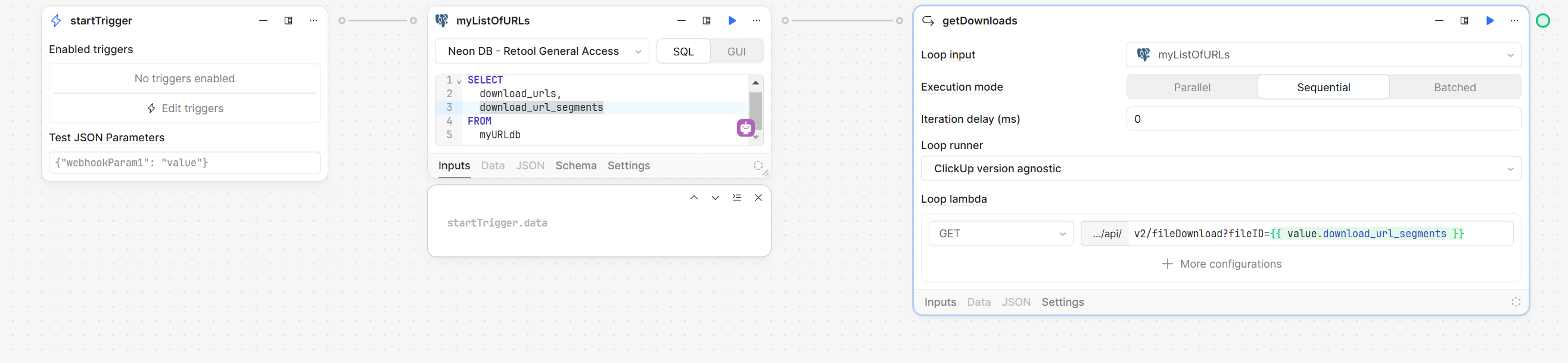Open the Schema tab in myListOfURLs
Image resolution: width=1568 pixels, height=363 pixels.
tap(575, 166)
